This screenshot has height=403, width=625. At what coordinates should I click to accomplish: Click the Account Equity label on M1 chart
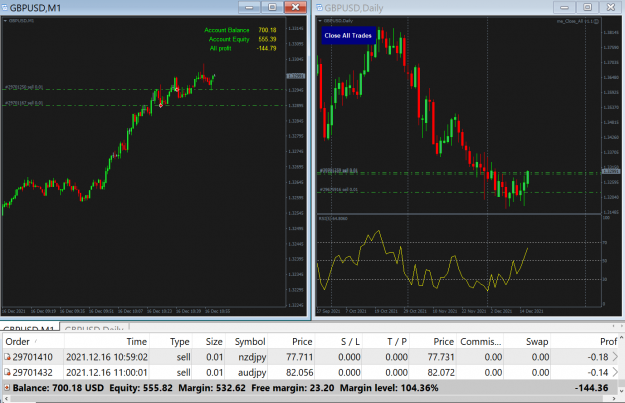click(x=229, y=39)
